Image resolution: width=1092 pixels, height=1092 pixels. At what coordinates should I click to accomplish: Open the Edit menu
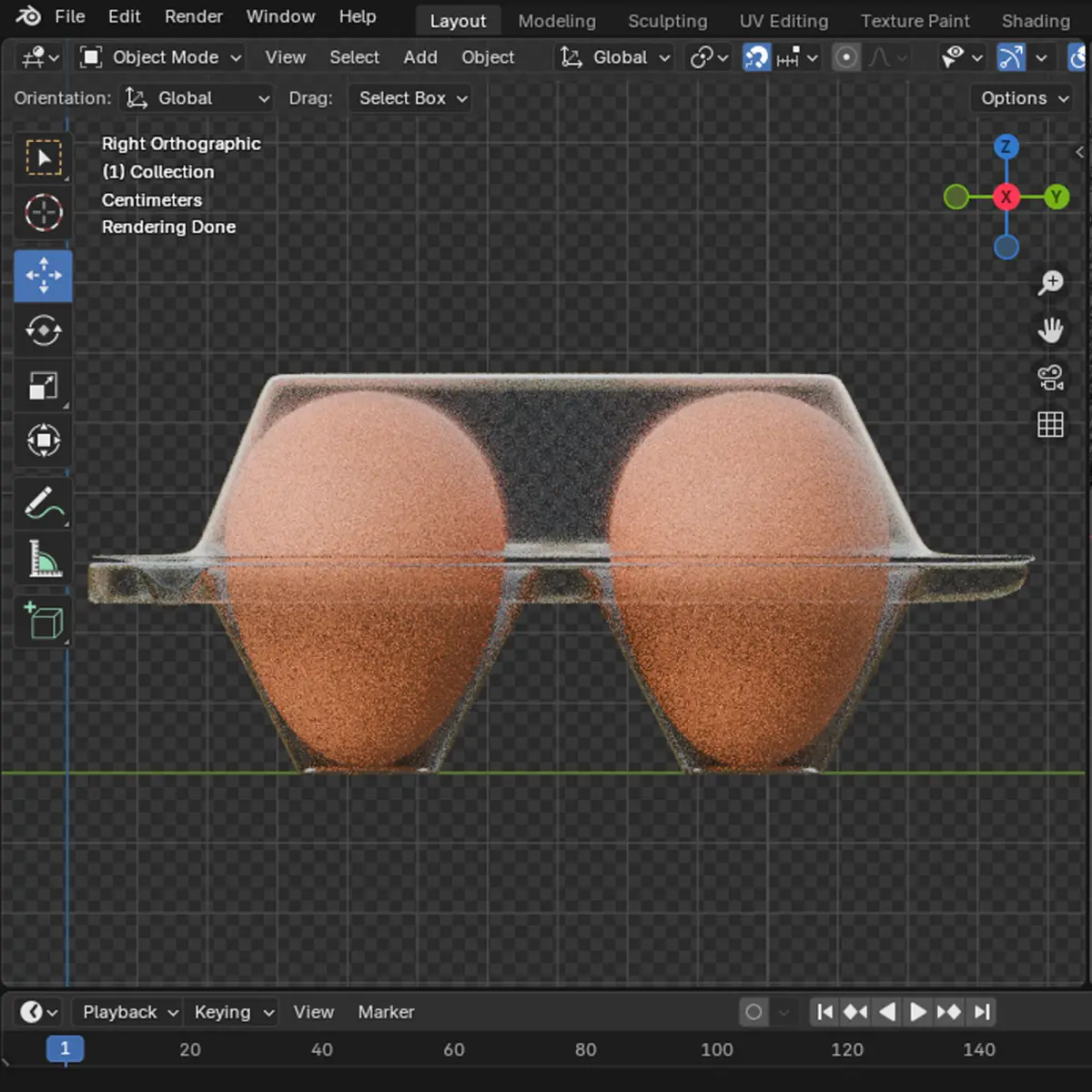click(x=124, y=16)
